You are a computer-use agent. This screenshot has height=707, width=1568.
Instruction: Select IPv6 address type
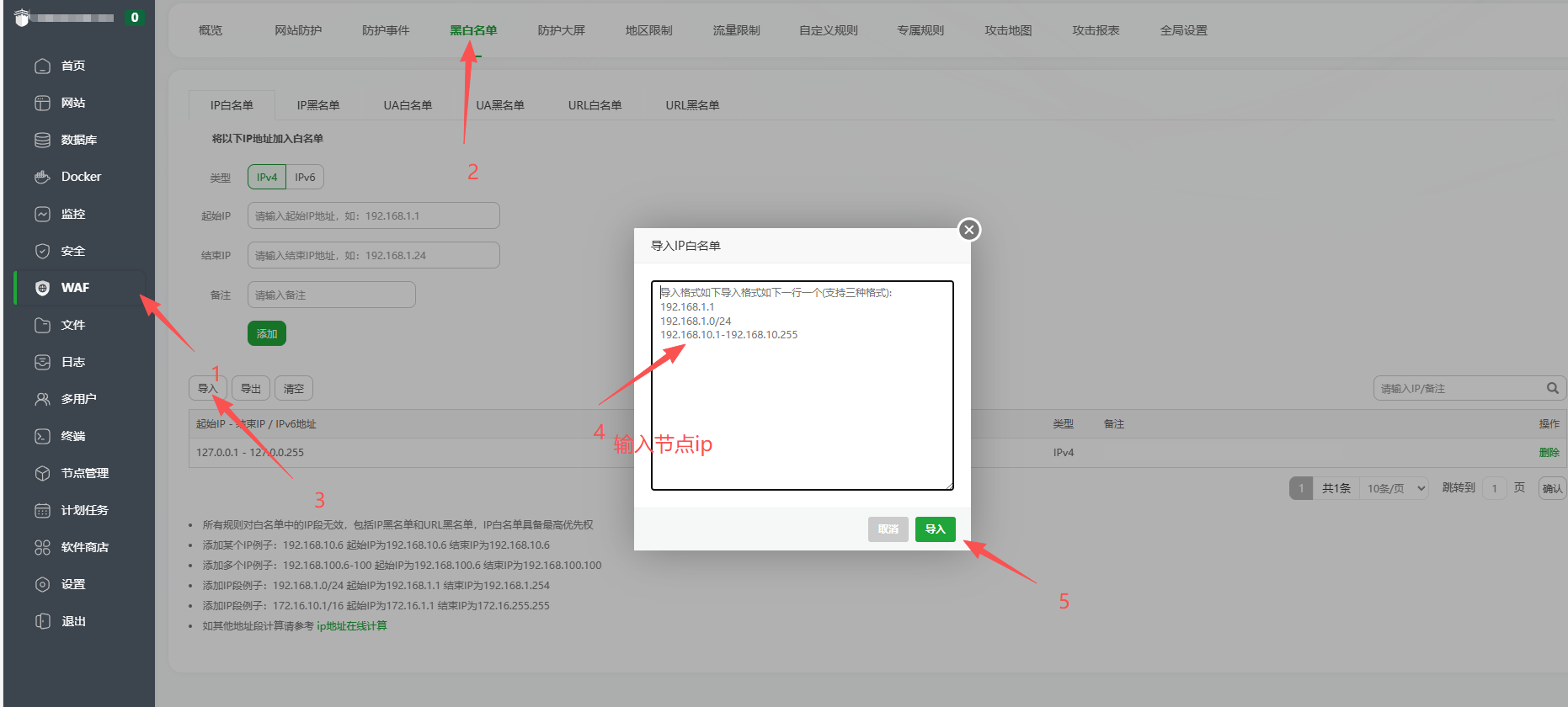point(305,177)
